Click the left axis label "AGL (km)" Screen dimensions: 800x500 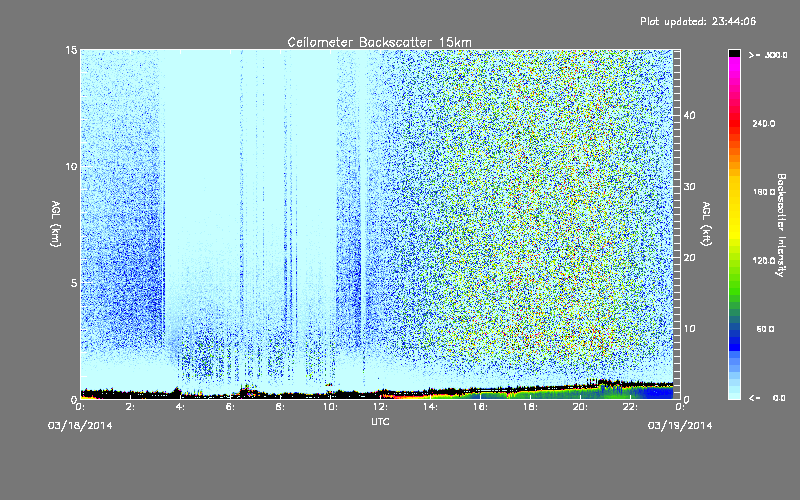pyautogui.click(x=56, y=224)
